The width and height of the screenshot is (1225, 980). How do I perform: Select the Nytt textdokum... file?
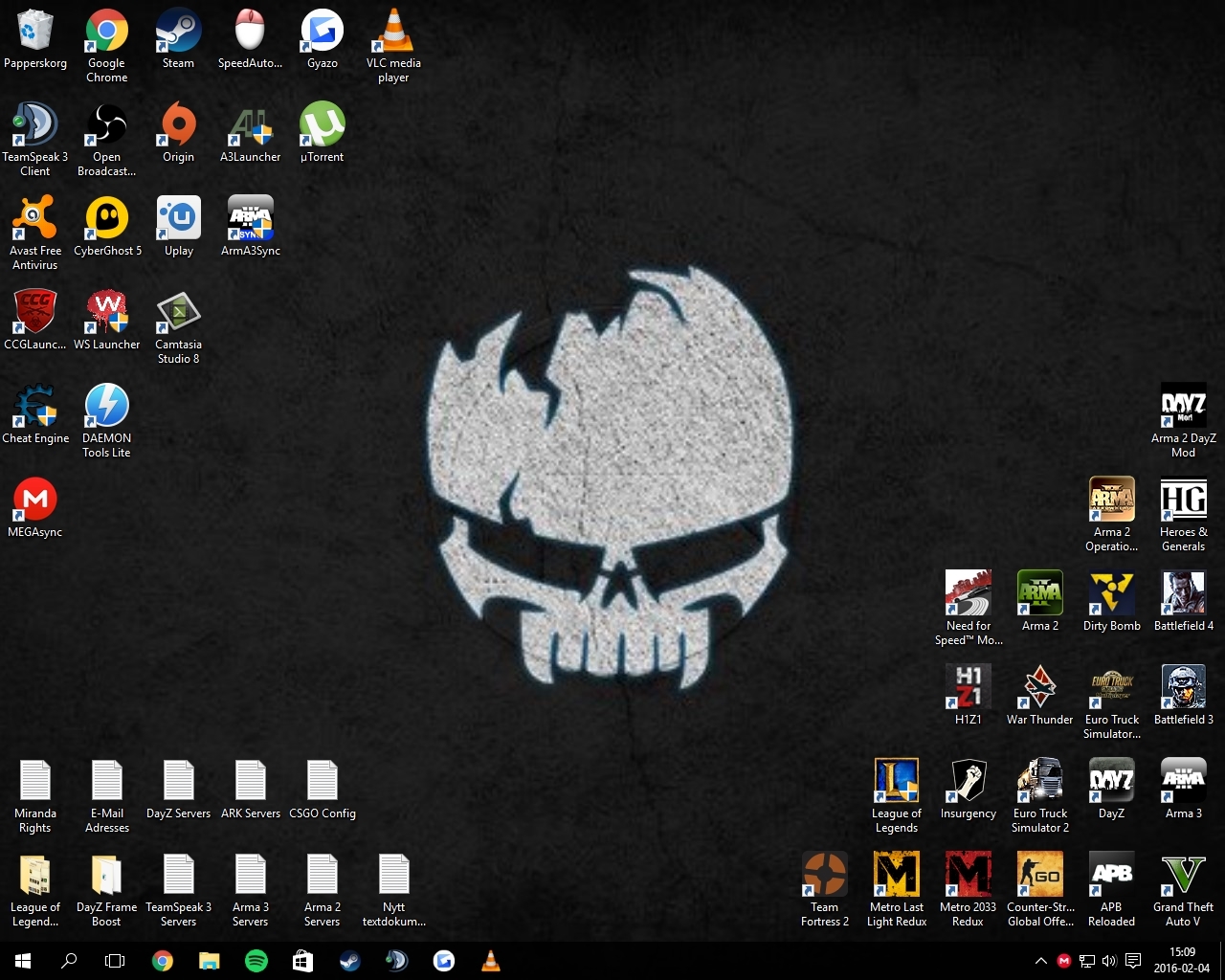[x=394, y=890]
